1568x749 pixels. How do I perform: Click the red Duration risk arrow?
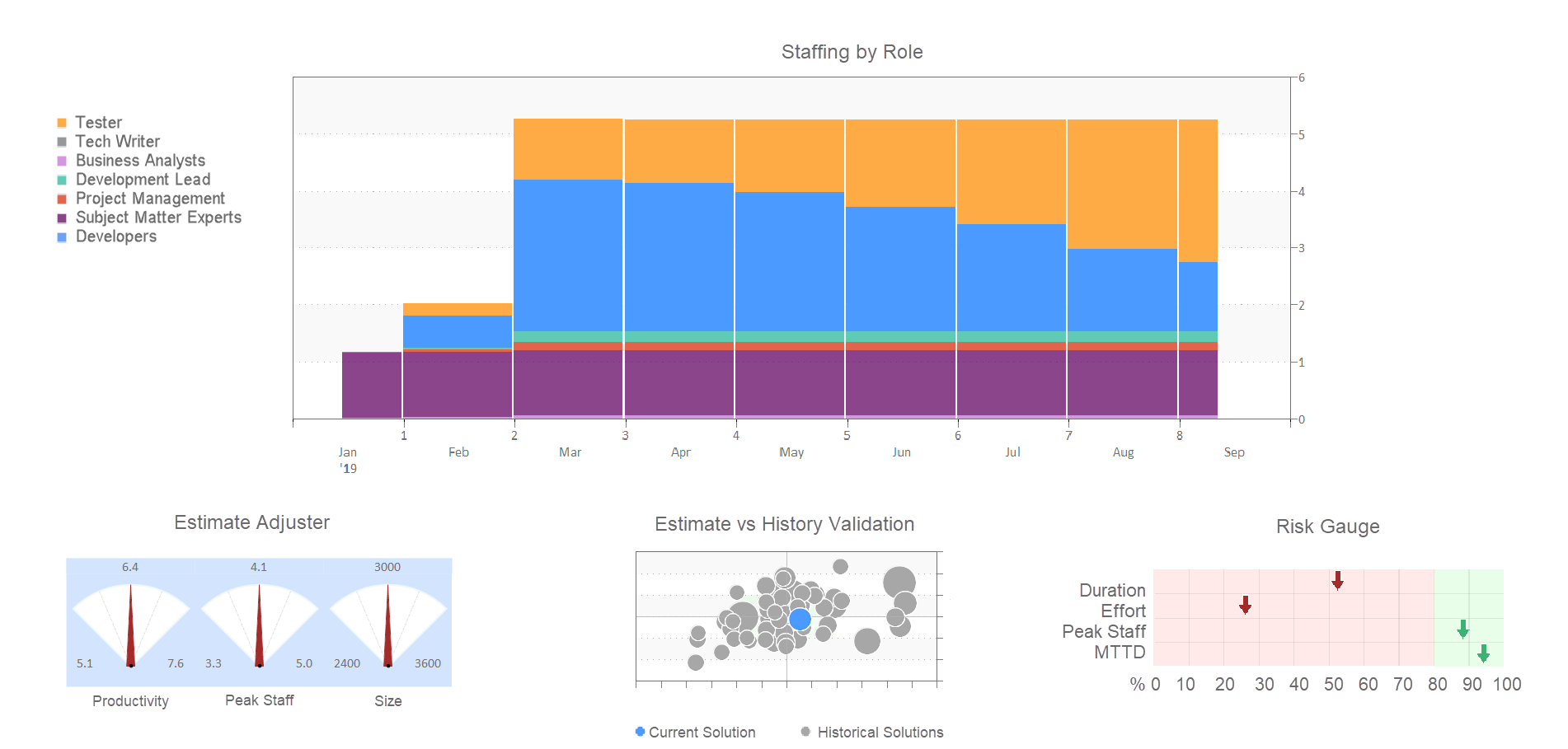coord(1337,581)
